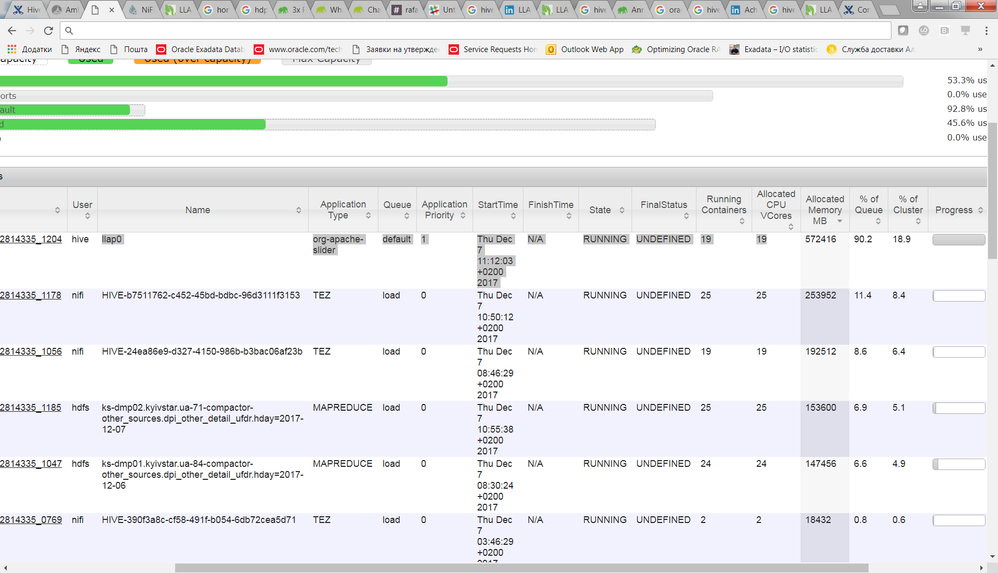
Task: Click the page reload icon
Action: tap(49, 30)
